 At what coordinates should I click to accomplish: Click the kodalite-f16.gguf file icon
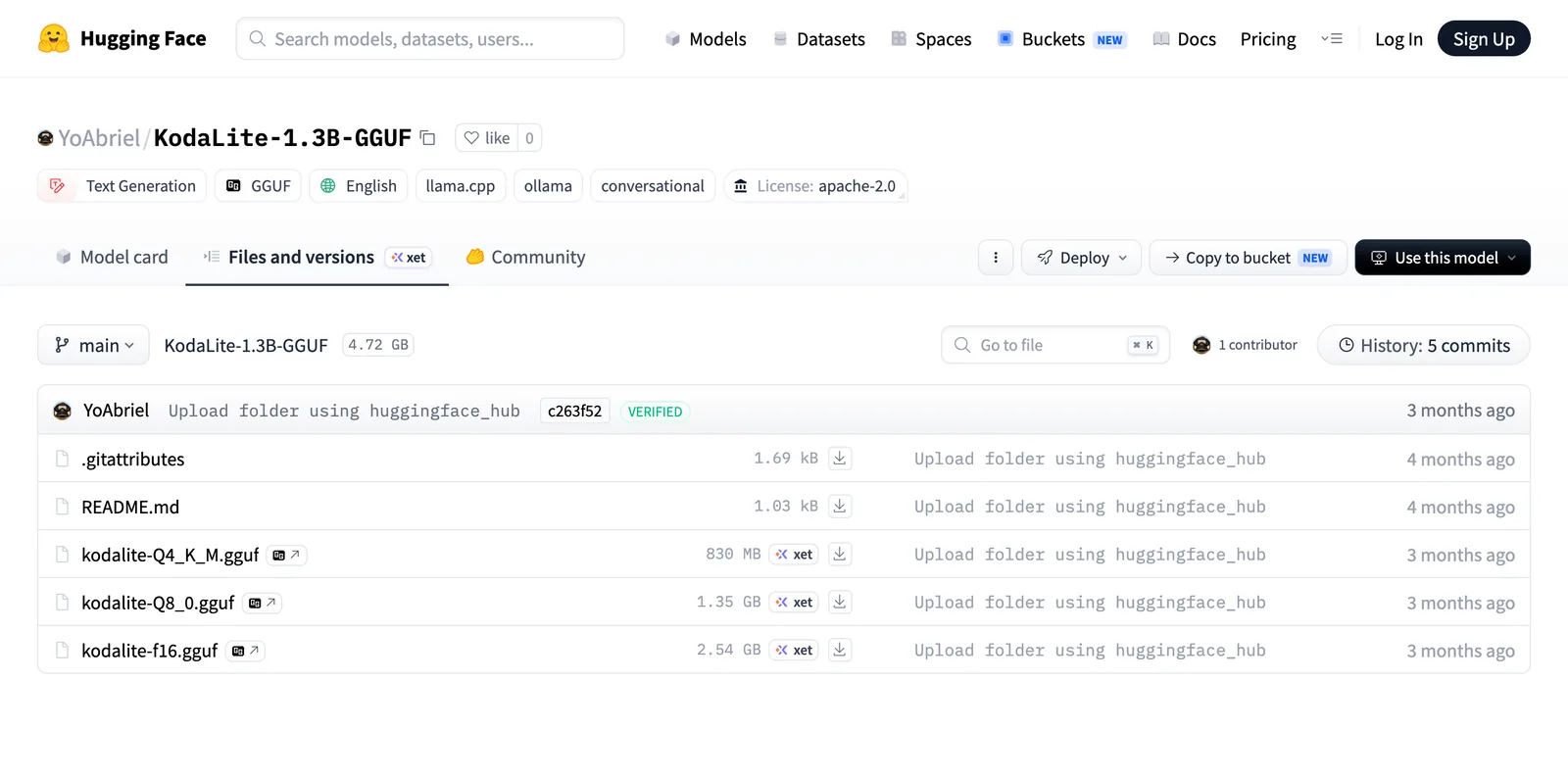pyautogui.click(x=63, y=652)
